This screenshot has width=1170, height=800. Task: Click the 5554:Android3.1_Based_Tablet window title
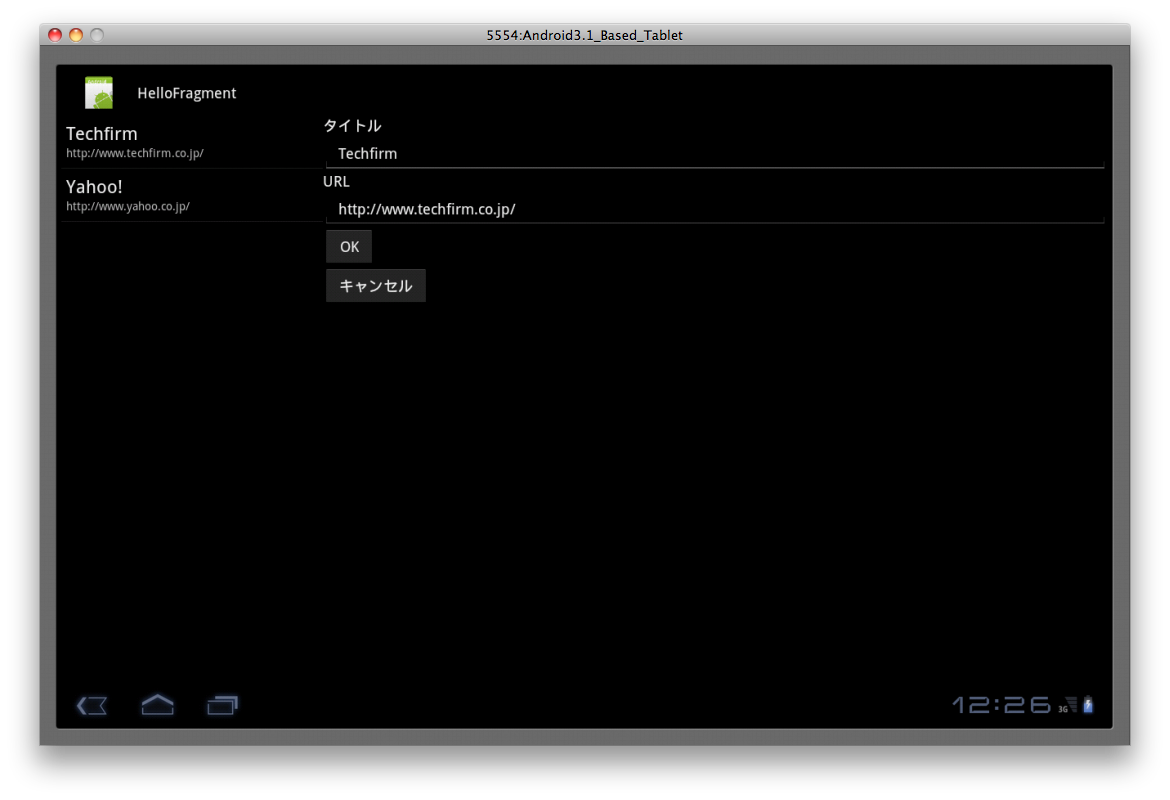pos(584,35)
